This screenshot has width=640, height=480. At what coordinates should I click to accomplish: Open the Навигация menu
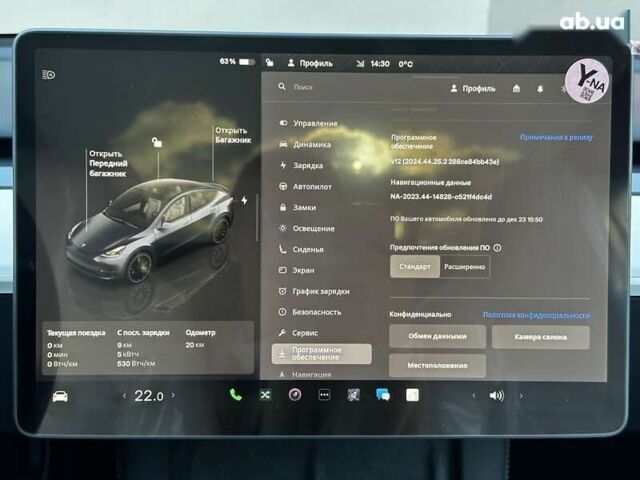305,374
